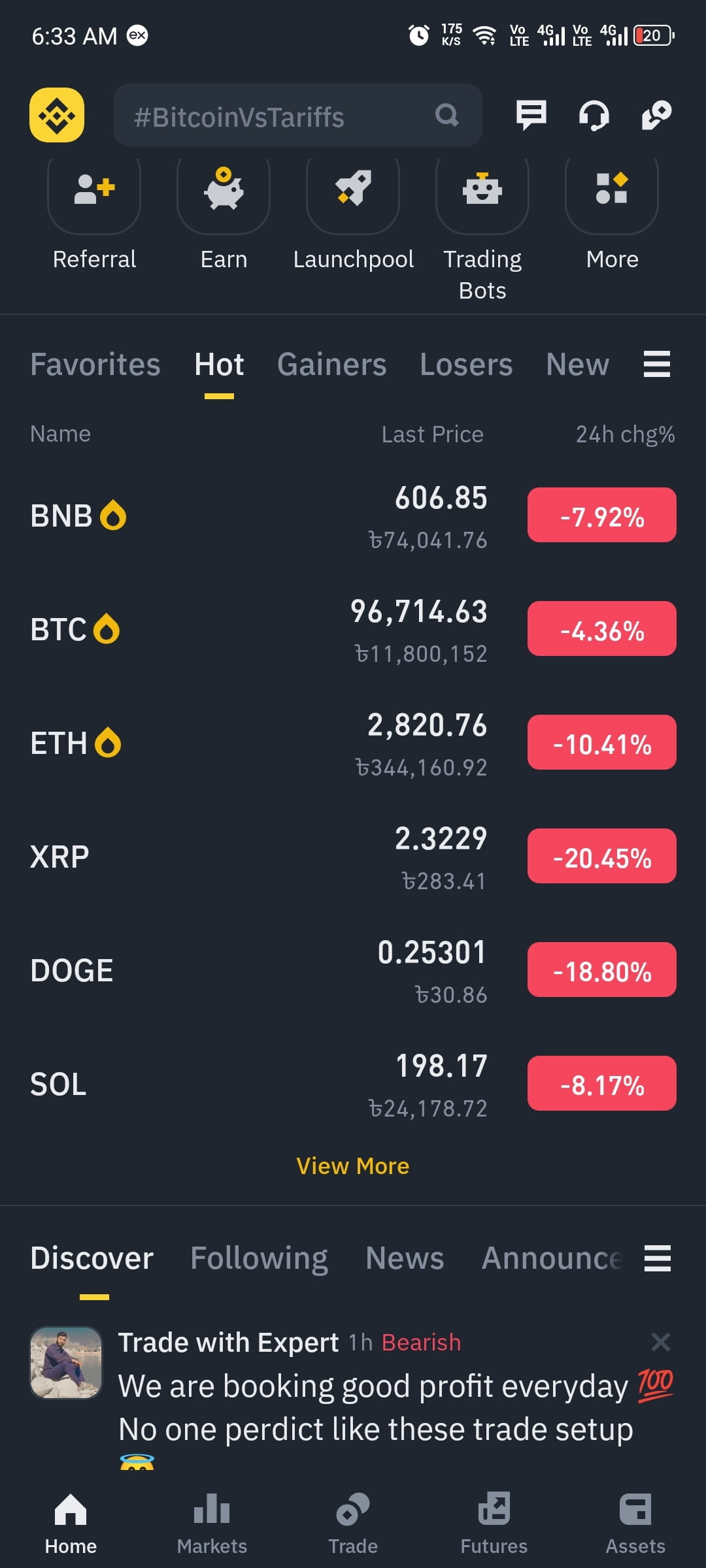
Task: Open the Following feed tab
Action: tap(260, 1258)
